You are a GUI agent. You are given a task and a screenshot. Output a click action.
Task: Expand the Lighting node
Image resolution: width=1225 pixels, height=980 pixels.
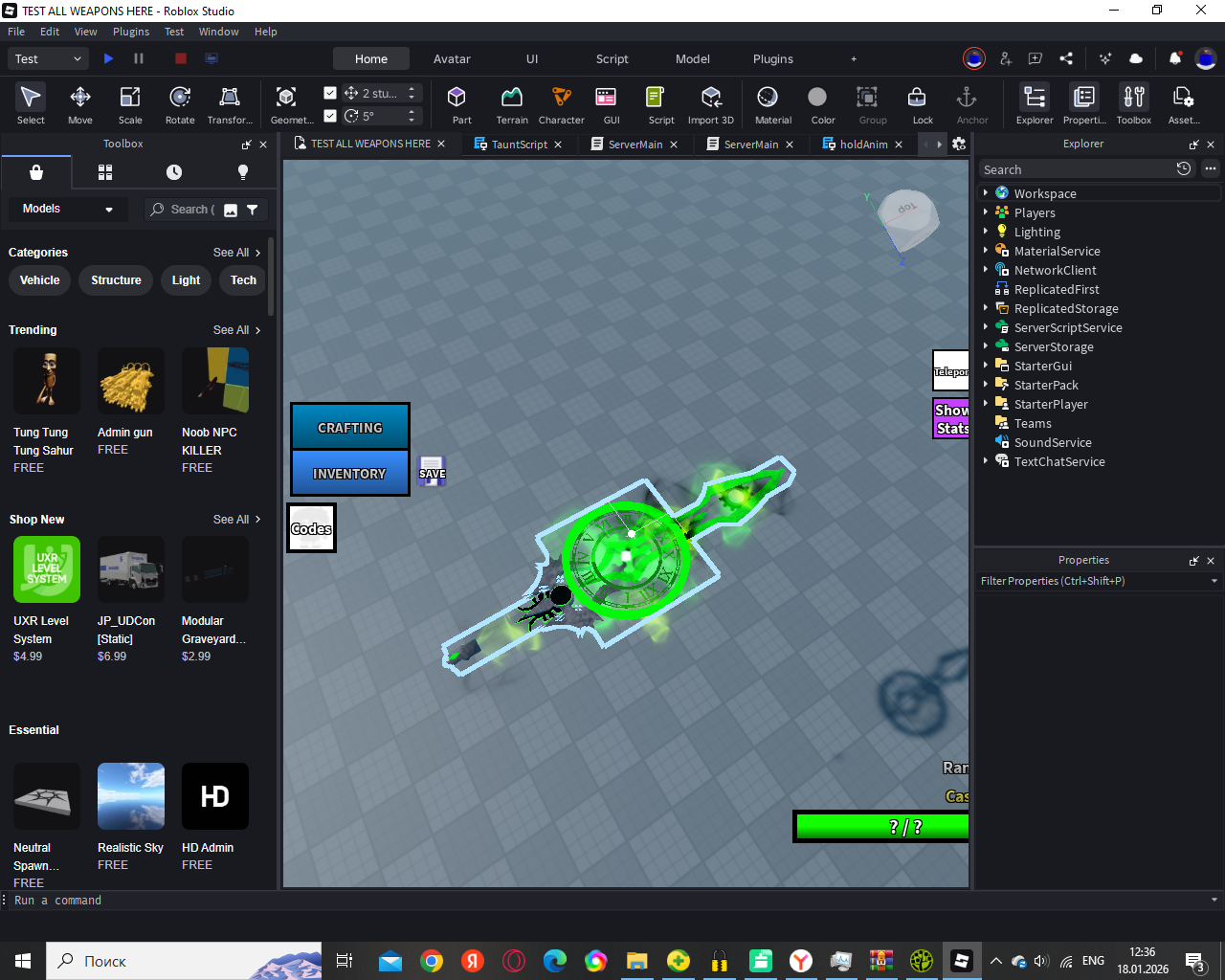[x=985, y=232]
